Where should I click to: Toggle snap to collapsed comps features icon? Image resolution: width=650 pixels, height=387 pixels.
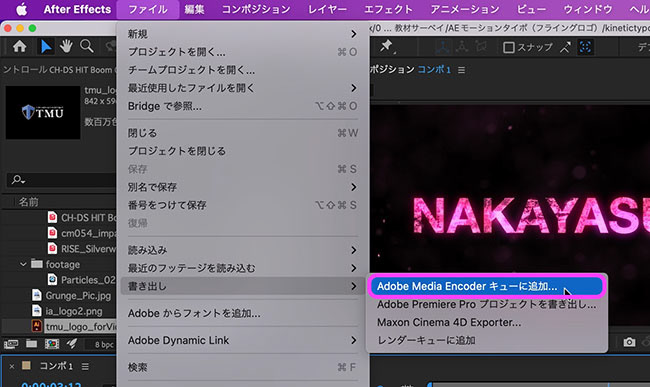click(x=585, y=47)
